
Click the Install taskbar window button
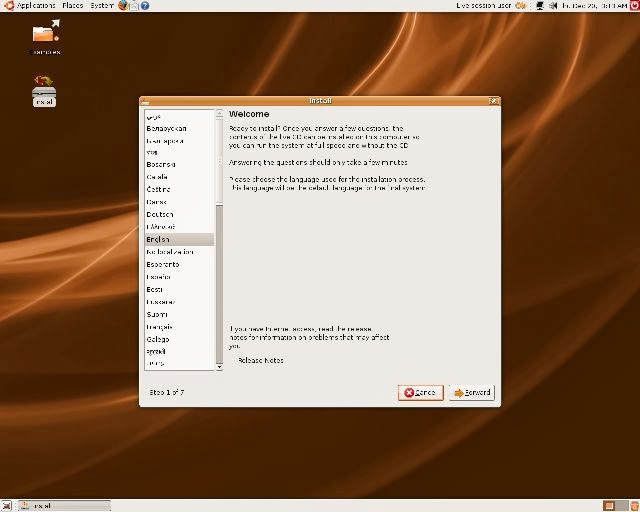[x=64, y=505]
